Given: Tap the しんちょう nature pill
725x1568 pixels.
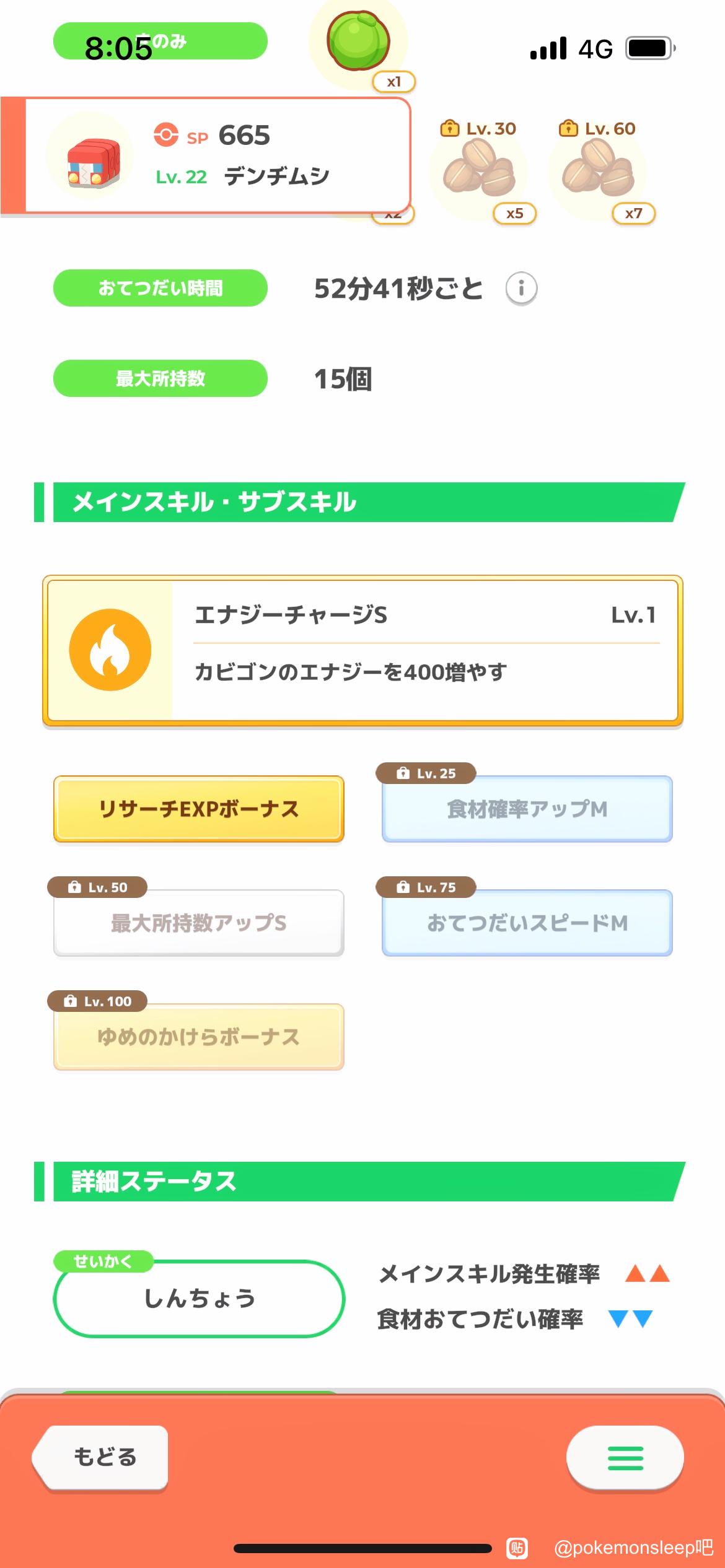Looking at the screenshot, I should tap(199, 1298).
